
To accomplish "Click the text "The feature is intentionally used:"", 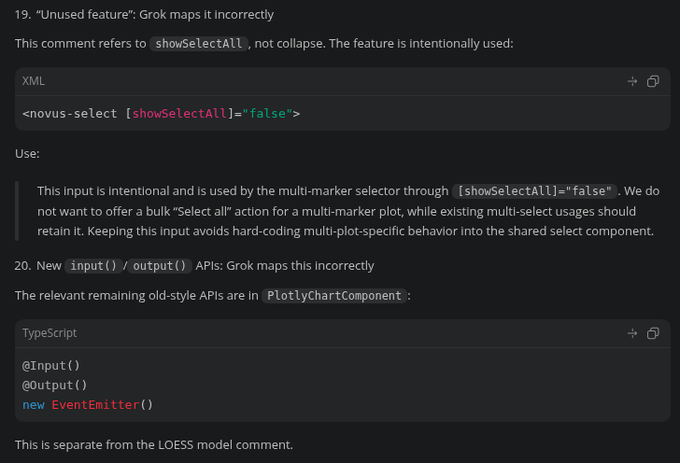I will coord(421,44).
